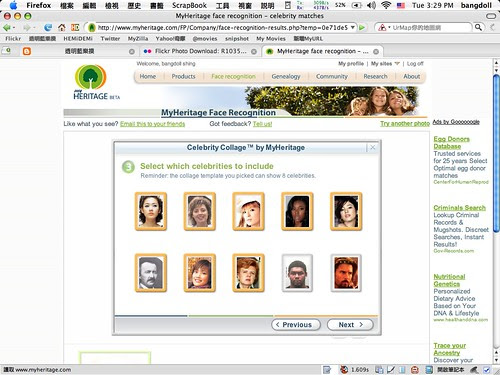Switch to the Flickr Photo Download tab
This screenshot has height=375, width=500.
(x=200, y=51)
